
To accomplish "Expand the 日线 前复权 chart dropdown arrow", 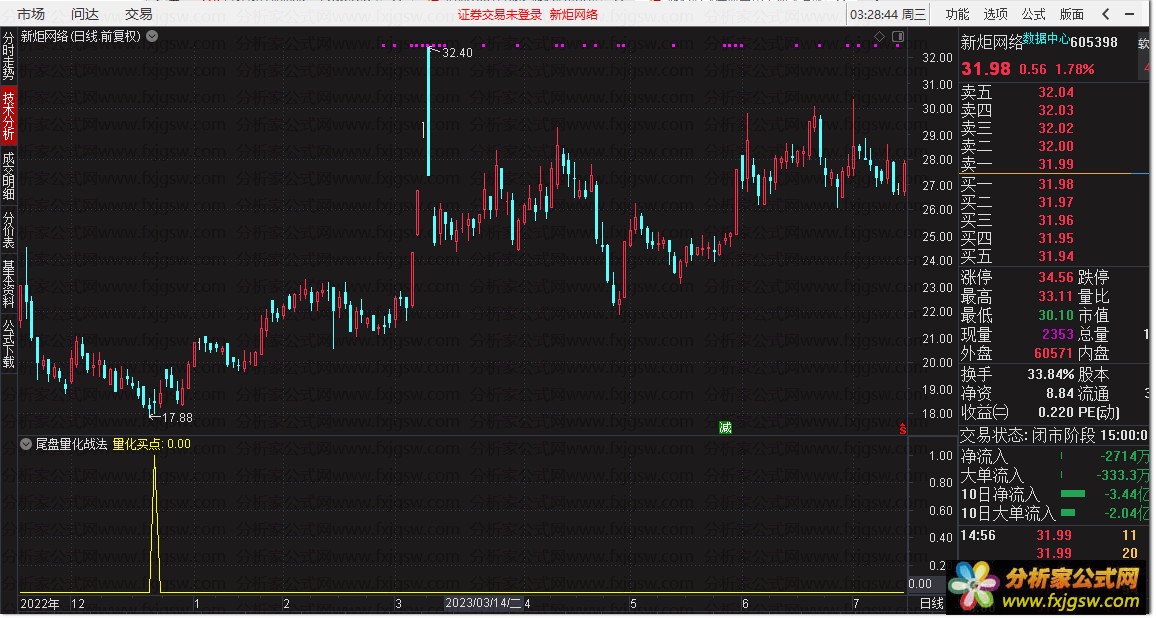I will tap(152, 35).
